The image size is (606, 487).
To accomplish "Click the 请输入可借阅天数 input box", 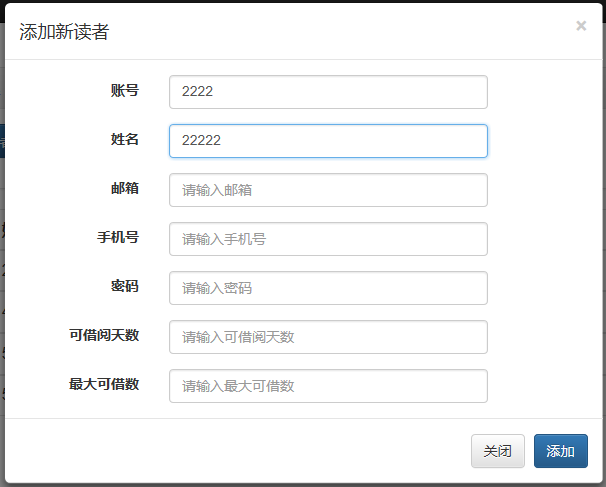I will 328,337.
